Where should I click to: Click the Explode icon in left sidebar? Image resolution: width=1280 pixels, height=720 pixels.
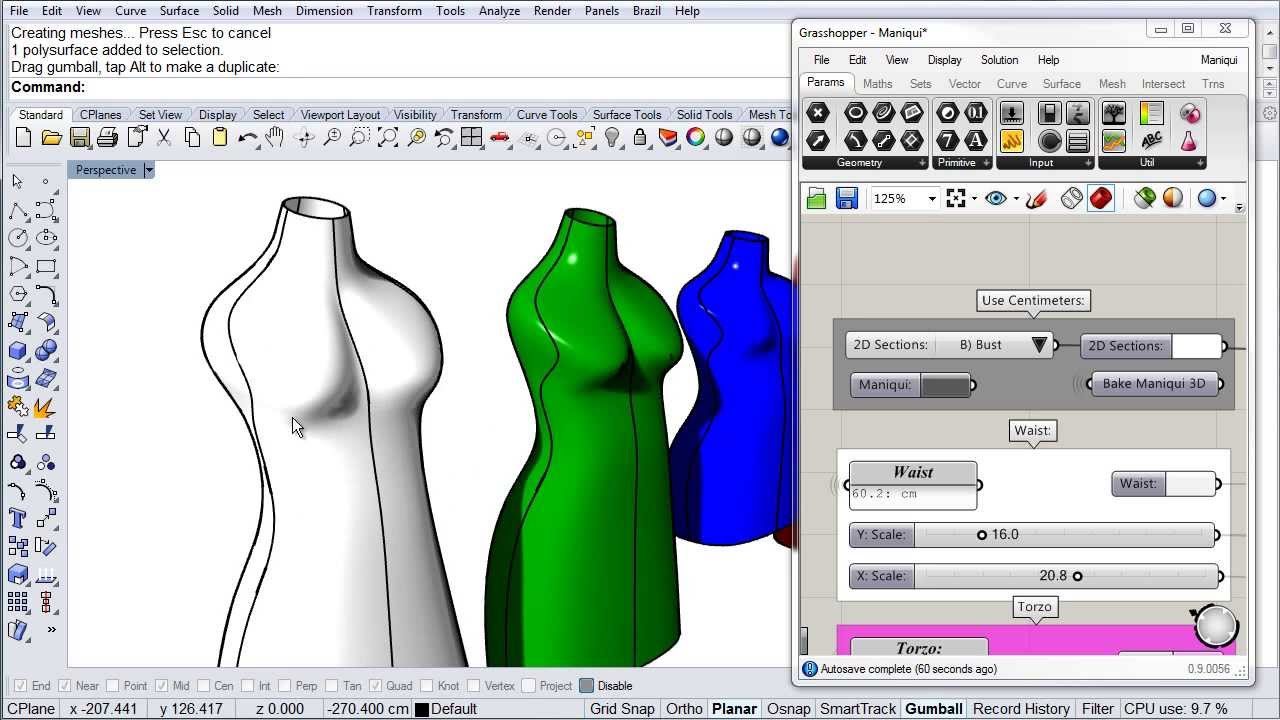tap(45, 406)
